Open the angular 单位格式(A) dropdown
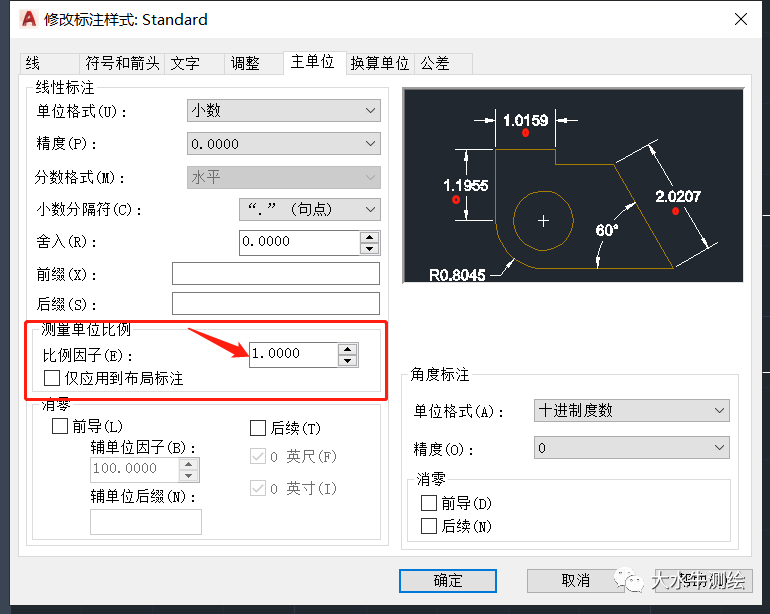Image resolution: width=770 pixels, height=614 pixels. coord(632,411)
